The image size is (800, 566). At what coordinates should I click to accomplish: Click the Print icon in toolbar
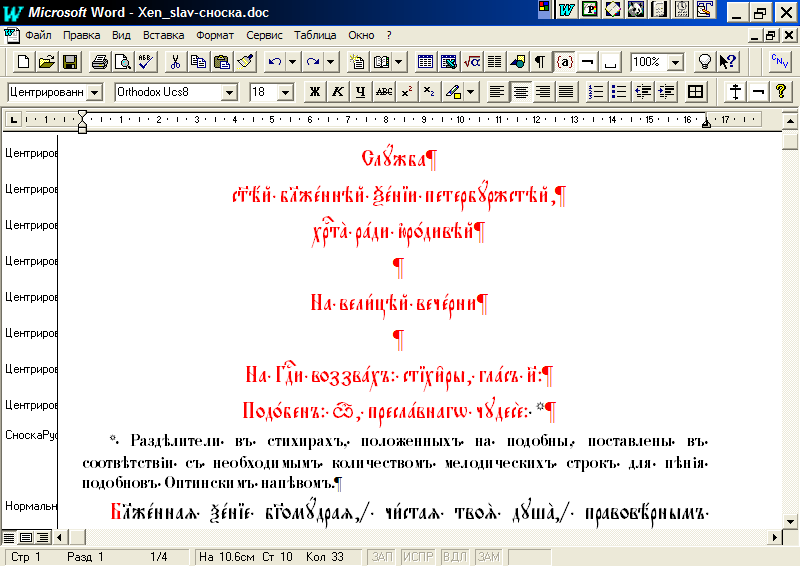pos(100,62)
